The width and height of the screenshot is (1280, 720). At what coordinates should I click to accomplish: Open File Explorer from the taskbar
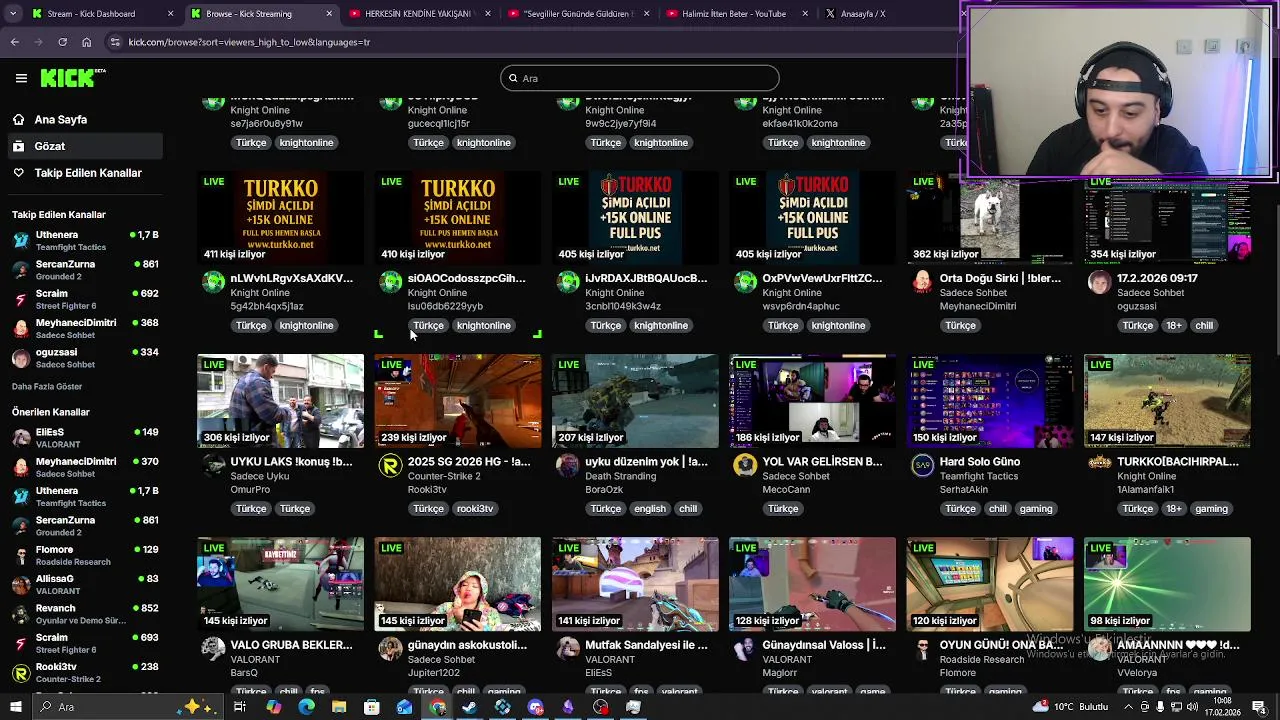click(339, 707)
